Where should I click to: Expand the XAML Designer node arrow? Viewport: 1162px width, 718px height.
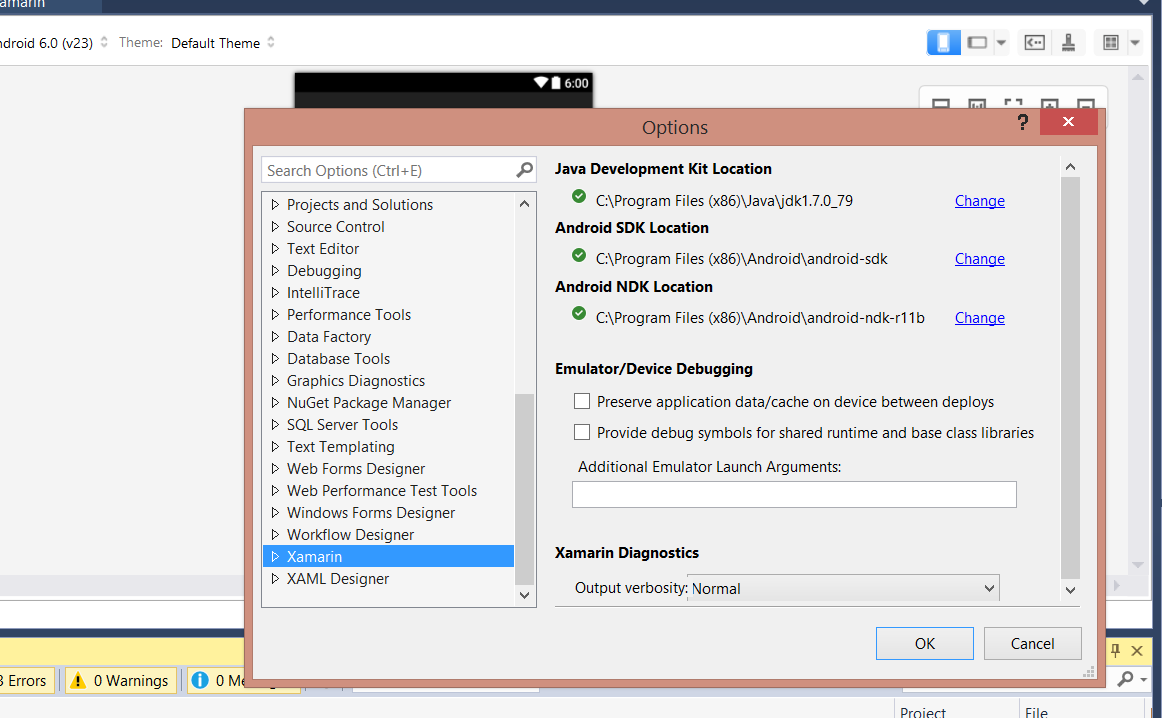tap(275, 578)
